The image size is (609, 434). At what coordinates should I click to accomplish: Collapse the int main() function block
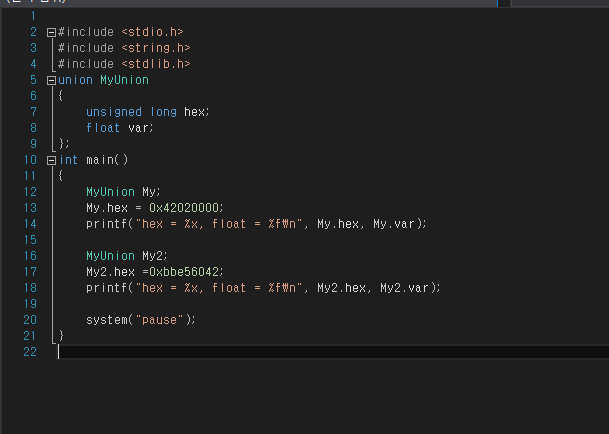coord(51,160)
